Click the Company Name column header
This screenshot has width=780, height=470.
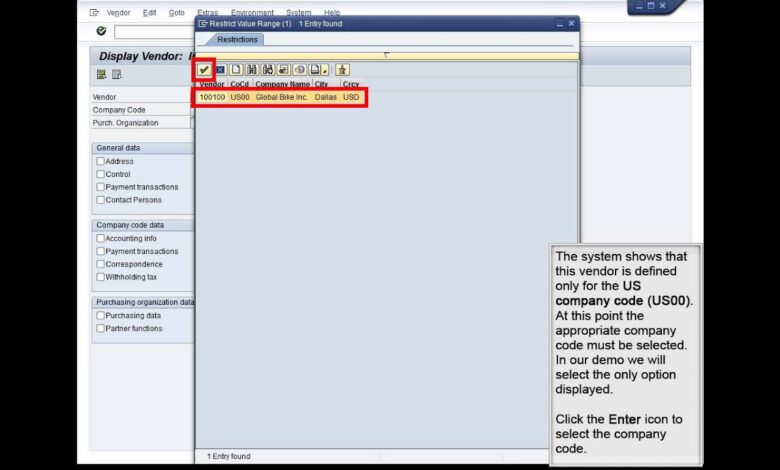pyautogui.click(x=283, y=84)
